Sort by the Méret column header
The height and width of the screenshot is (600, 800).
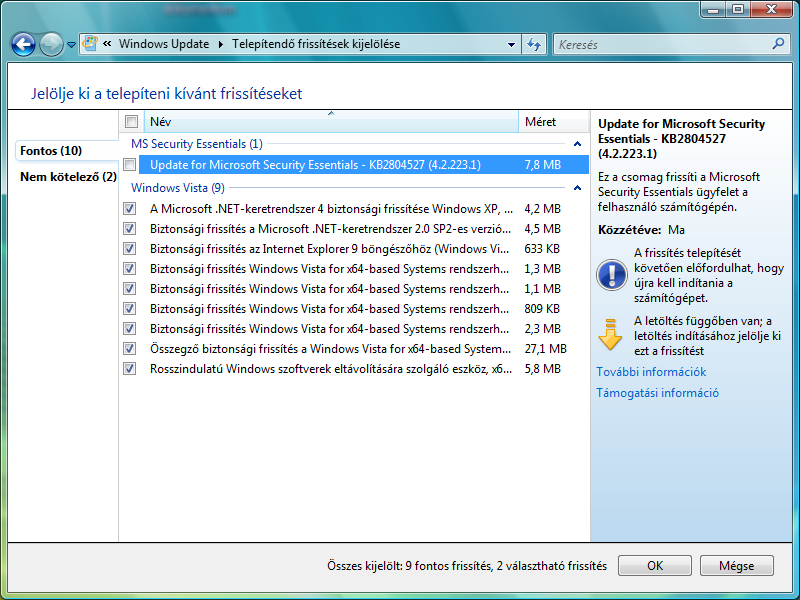click(554, 121)
